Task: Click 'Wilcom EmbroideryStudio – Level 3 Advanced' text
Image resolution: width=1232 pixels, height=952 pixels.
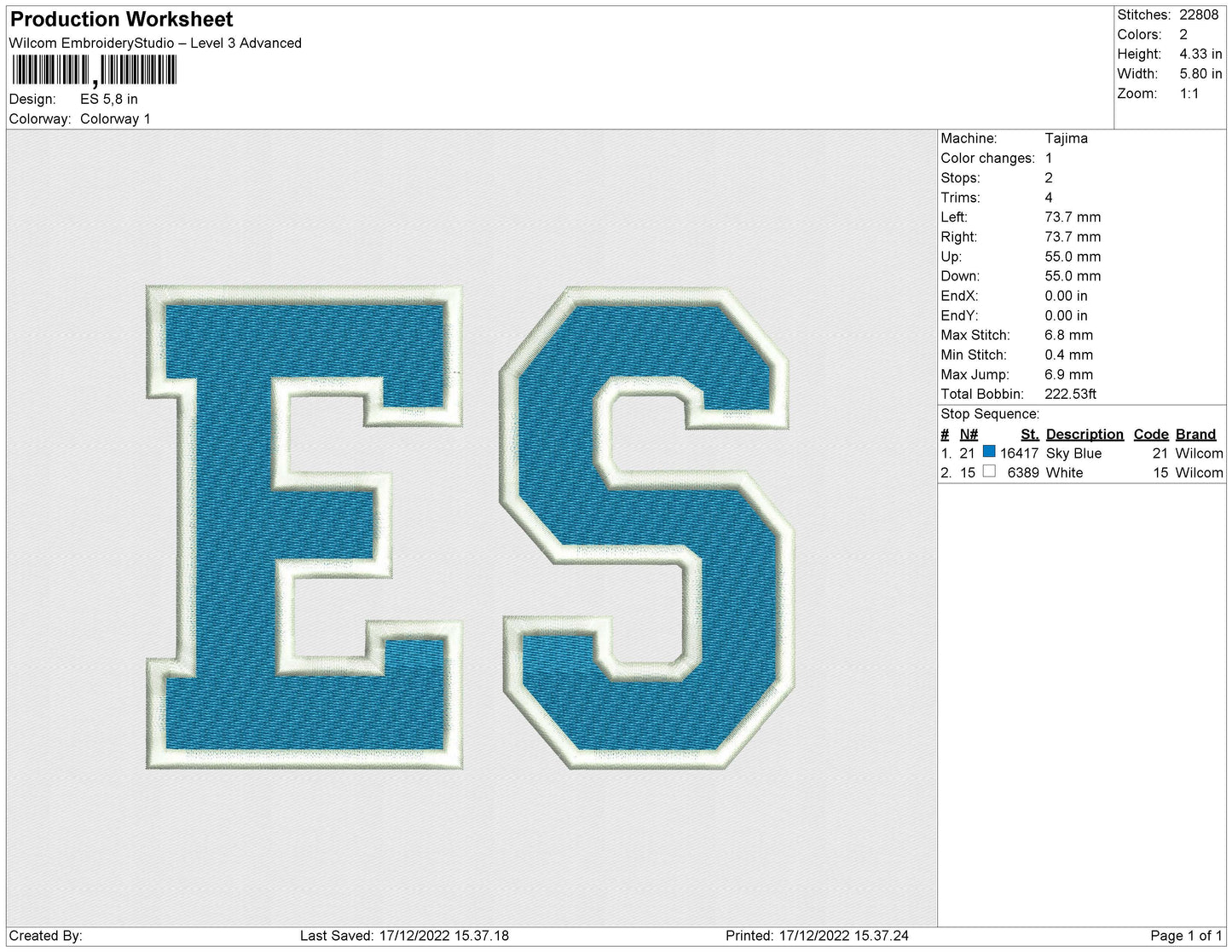Action: pos(155,43)
